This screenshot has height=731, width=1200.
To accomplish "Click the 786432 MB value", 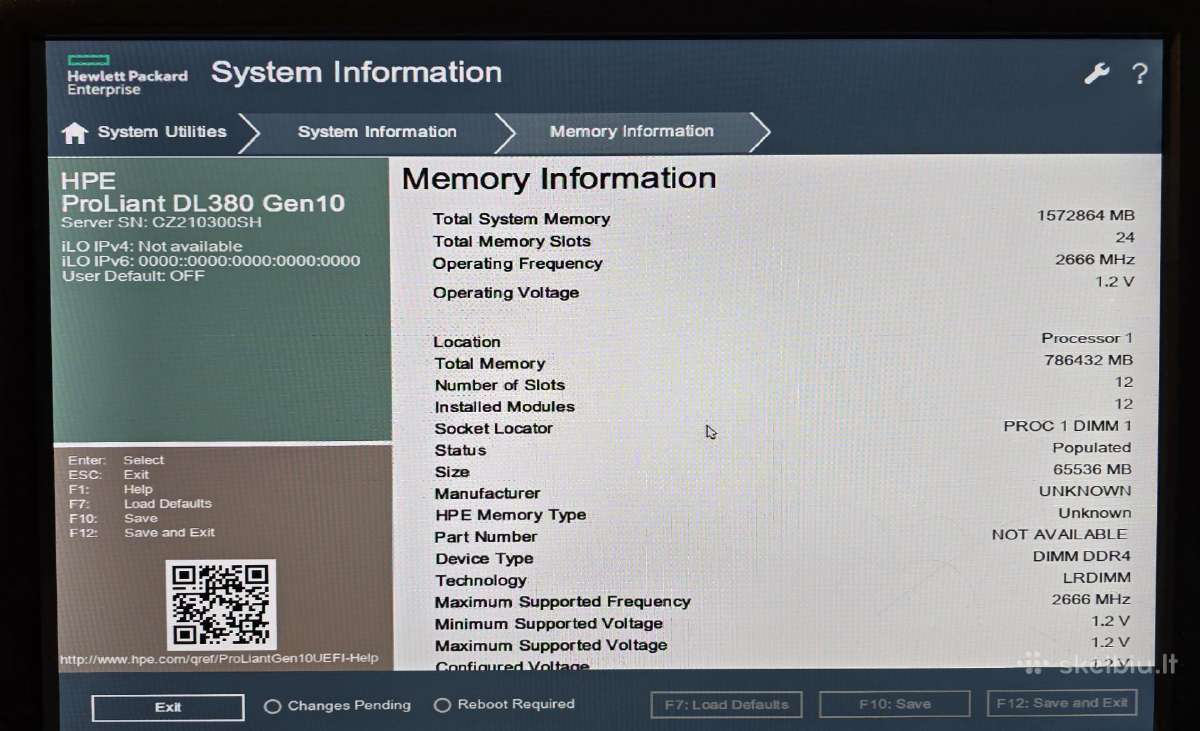I will click(x=1088, y=360).
